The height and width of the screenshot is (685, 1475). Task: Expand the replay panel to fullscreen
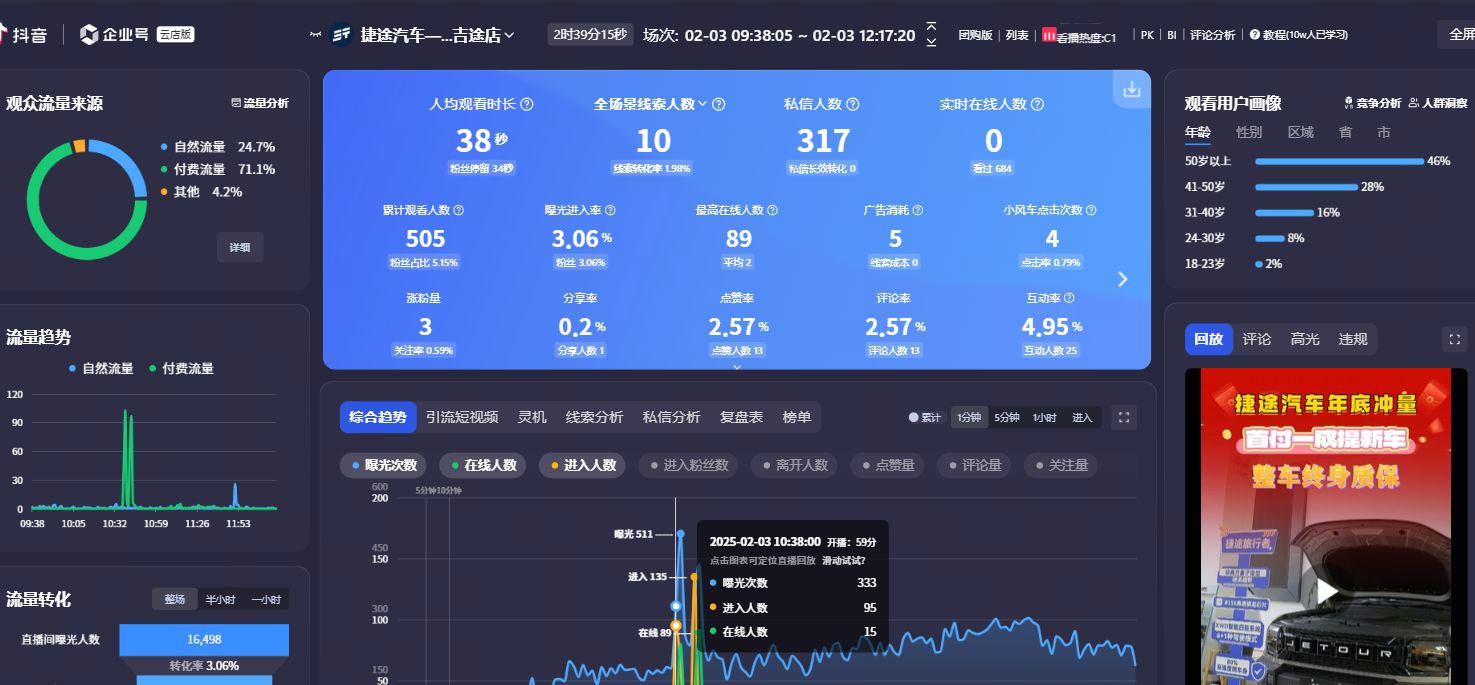coord(1455,340)
